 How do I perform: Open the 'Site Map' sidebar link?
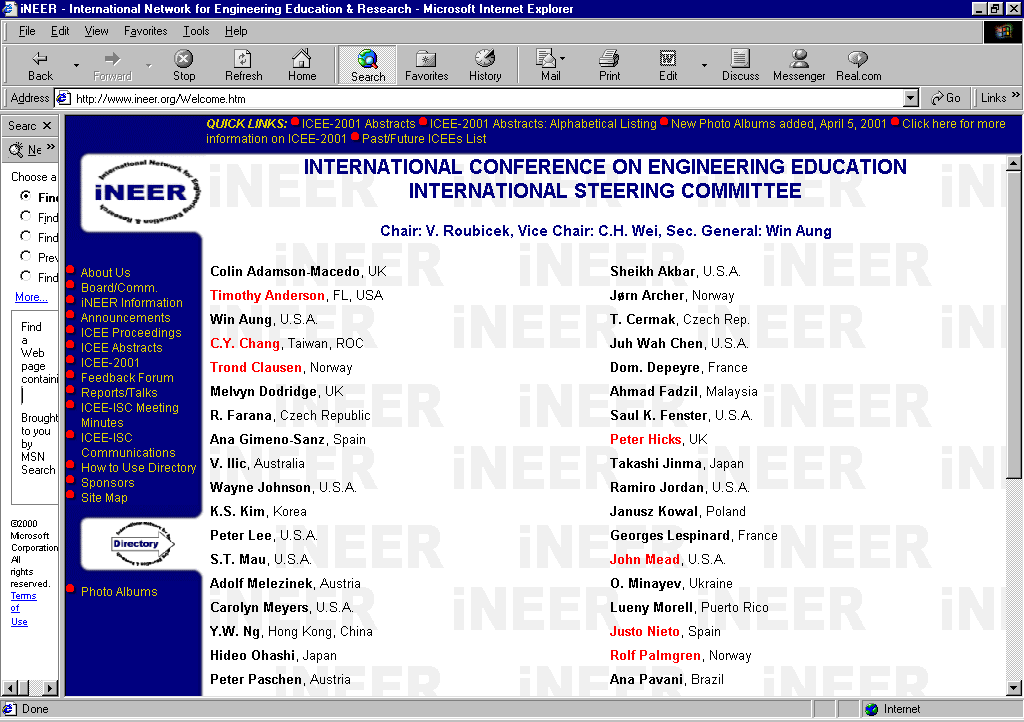tap(104, 498)
